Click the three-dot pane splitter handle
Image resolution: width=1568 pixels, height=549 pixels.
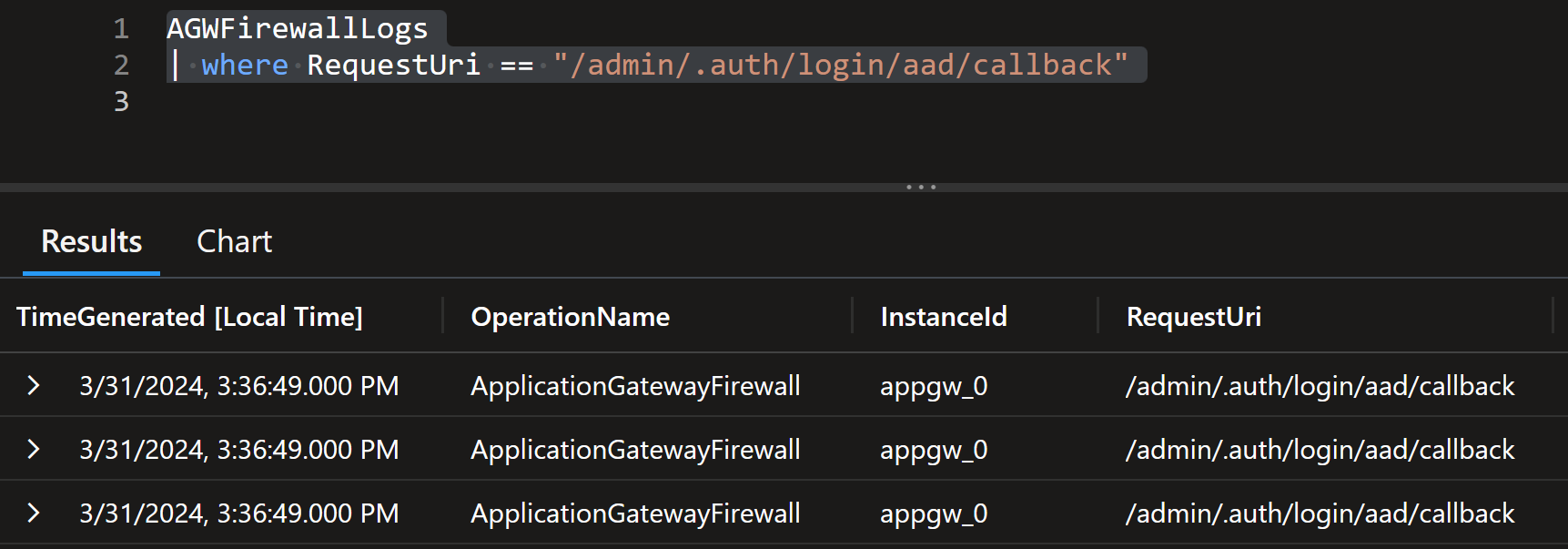[921, 187]
